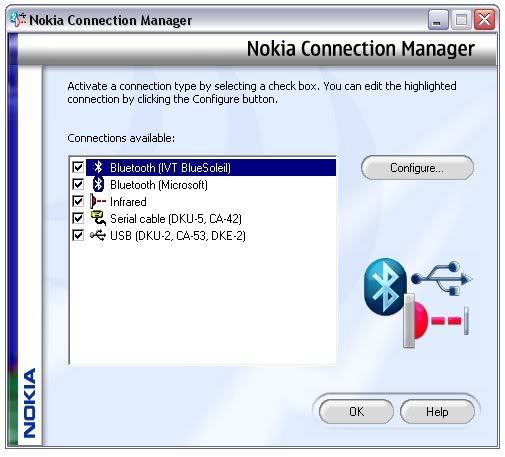Select USB (DKU-2, CA-53, DKE-2) text

click(178, 236)
